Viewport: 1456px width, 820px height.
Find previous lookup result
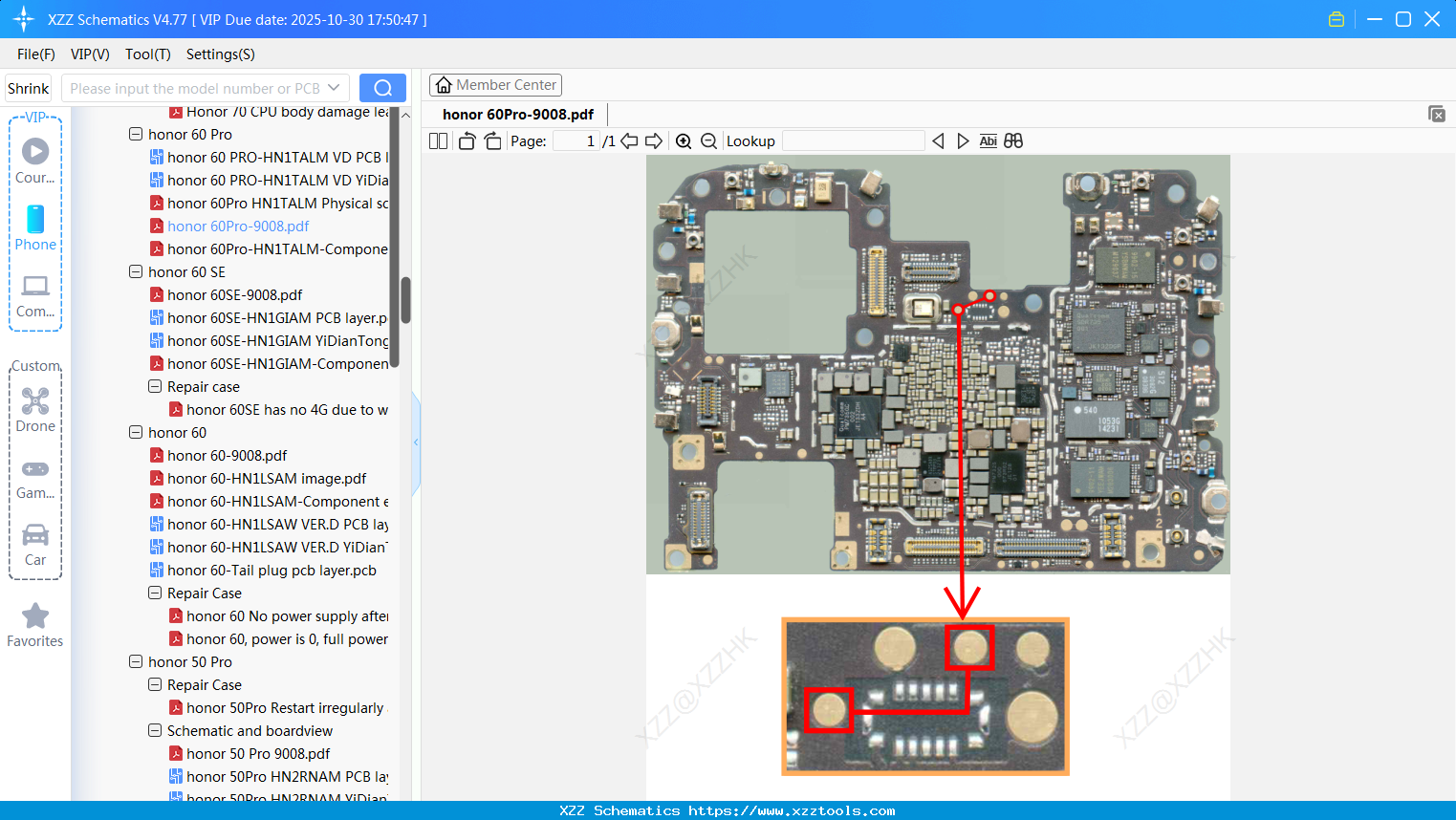point(938,141)
